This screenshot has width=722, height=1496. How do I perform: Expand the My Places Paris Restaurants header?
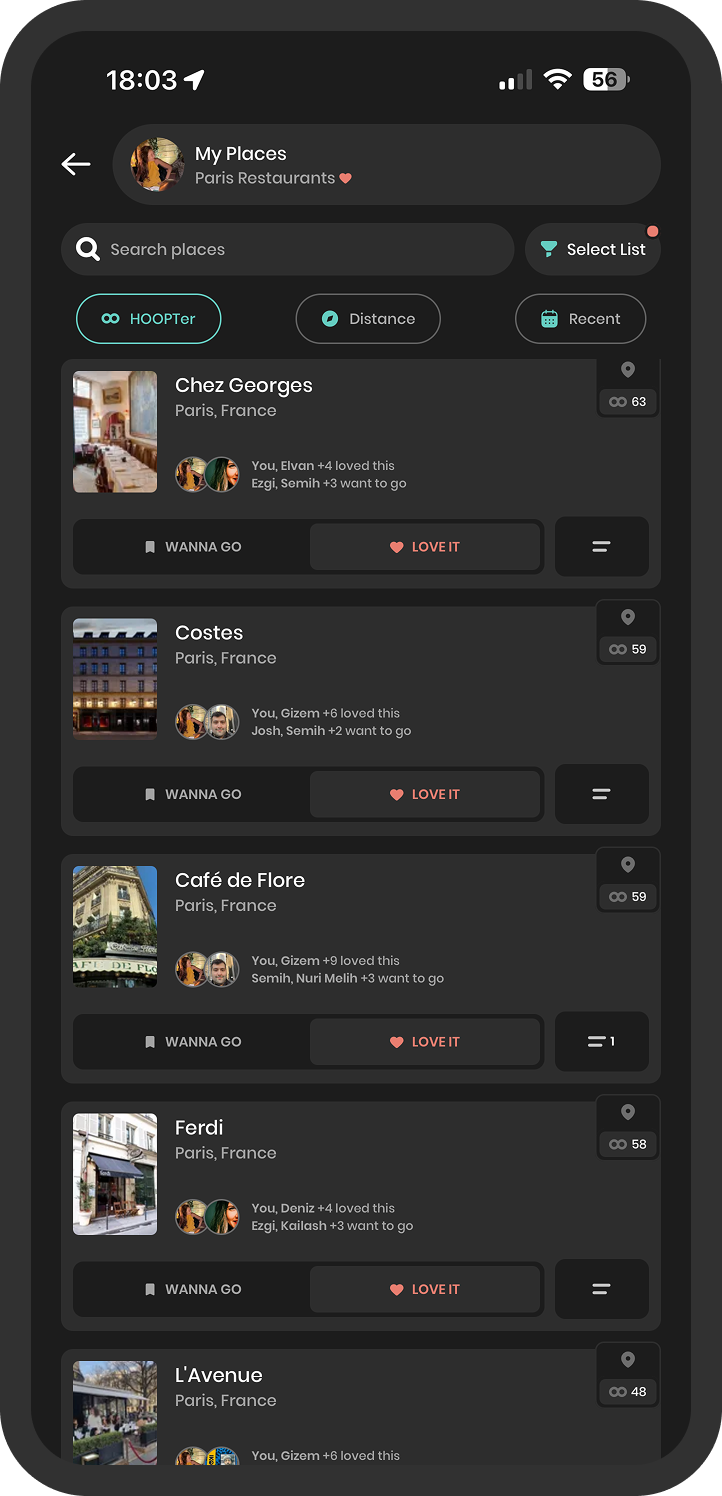(x=387, y=165)
